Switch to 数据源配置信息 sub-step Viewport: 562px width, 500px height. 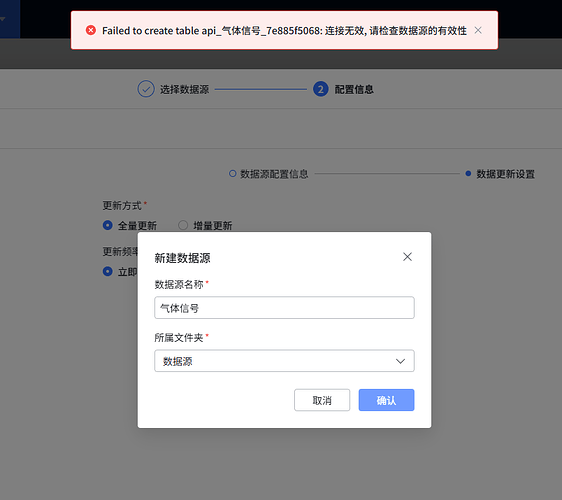click(x=274, y=174)
